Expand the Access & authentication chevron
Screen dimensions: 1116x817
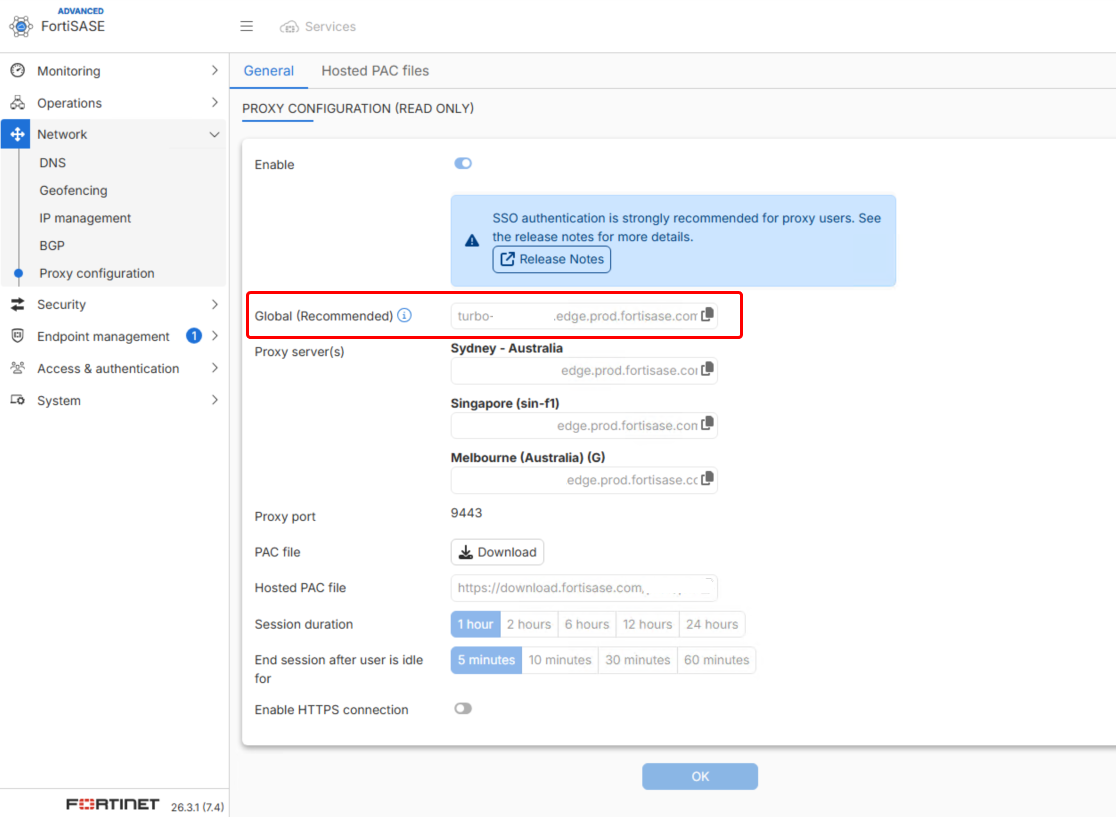[215, 368]
